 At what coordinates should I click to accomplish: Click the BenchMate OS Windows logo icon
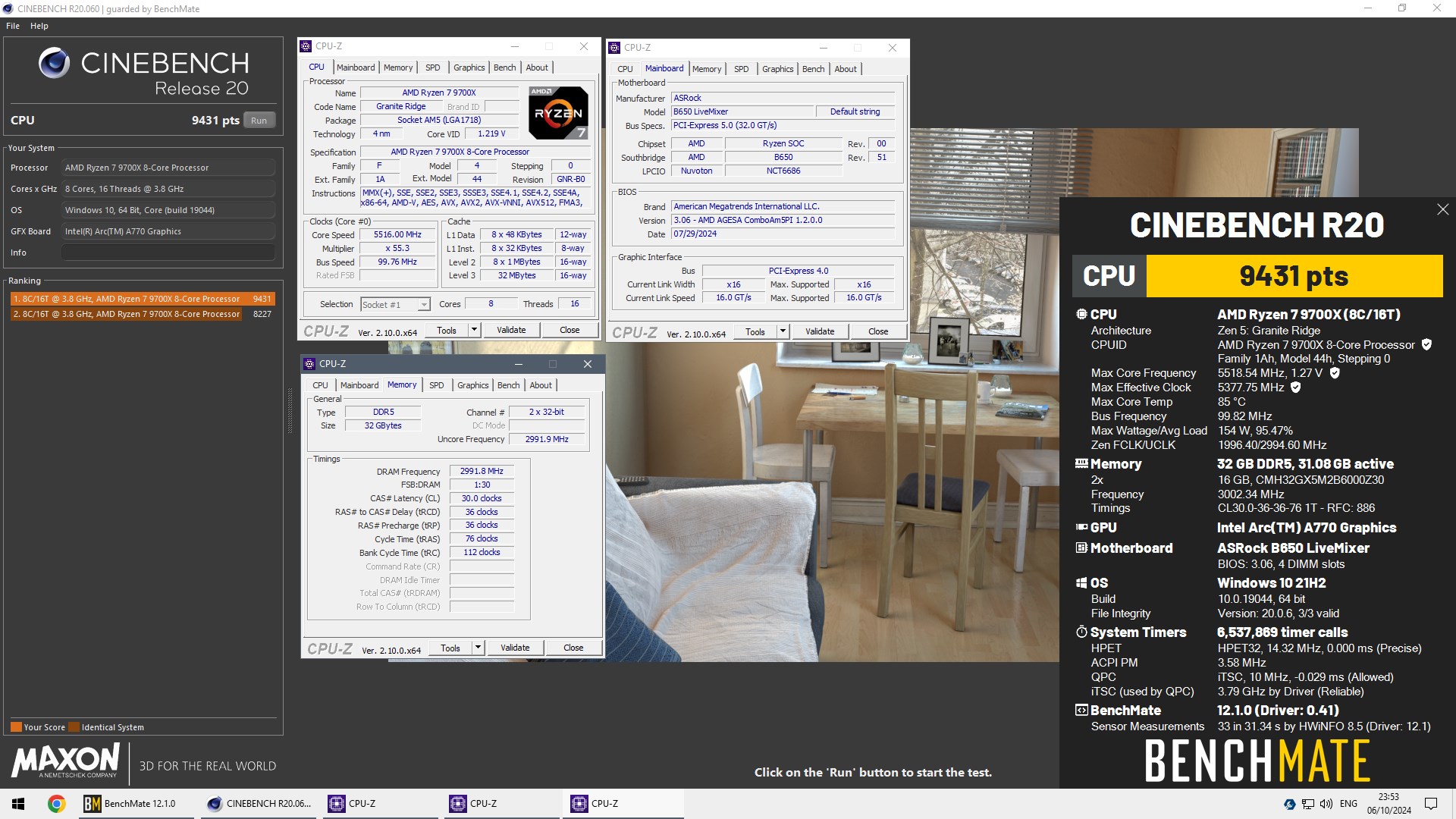pos(1081,582)
